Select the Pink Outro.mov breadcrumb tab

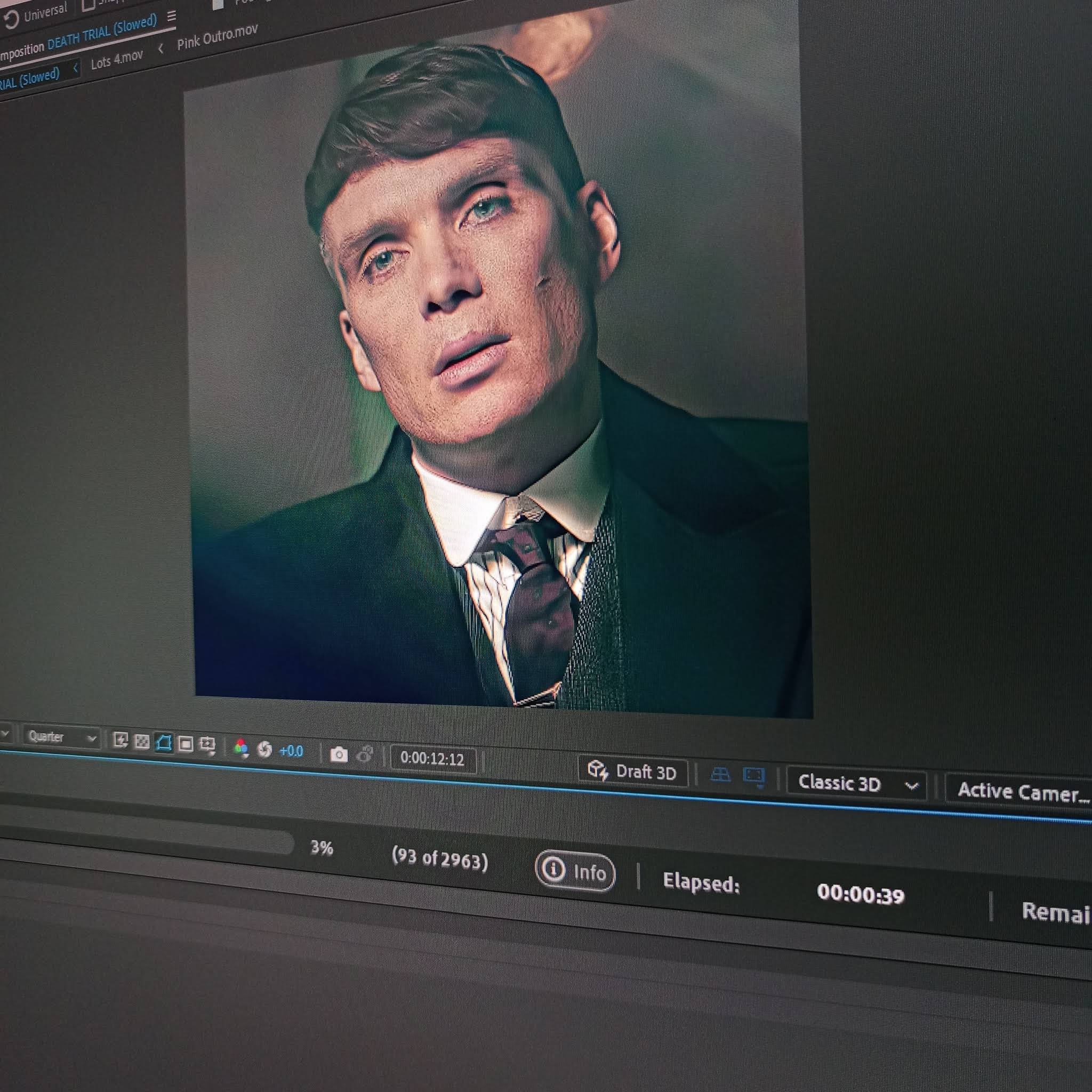click(217, 37)
